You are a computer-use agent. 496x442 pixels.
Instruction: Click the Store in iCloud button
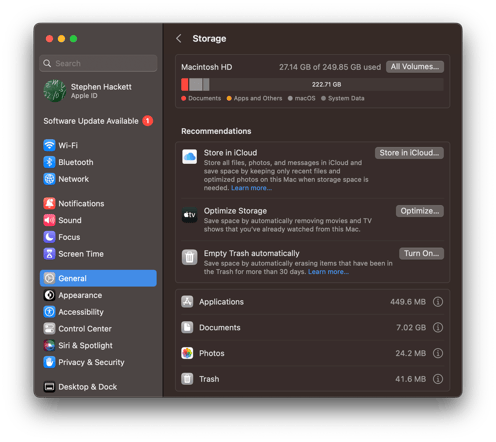[x=409, y=153]
